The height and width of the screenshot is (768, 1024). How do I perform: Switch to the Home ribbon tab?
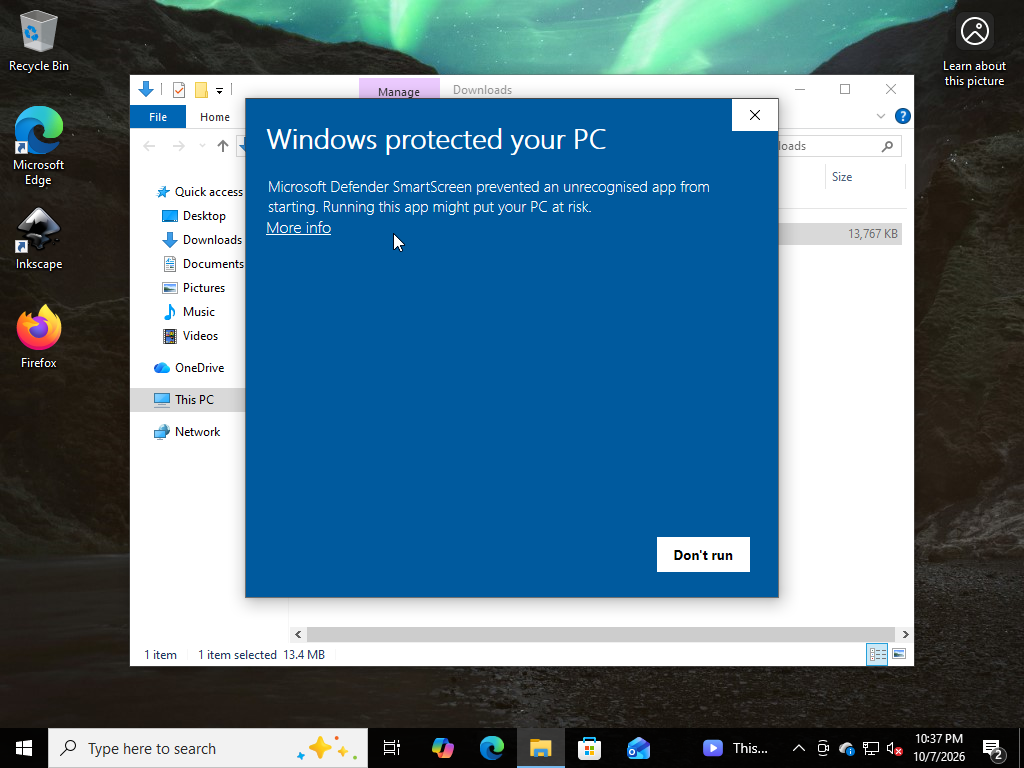click(215, 117)
